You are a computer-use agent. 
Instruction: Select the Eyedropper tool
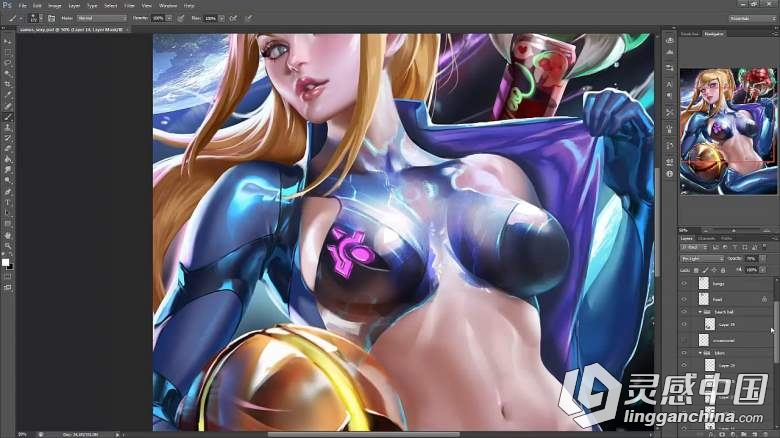[x=7, y=95]
